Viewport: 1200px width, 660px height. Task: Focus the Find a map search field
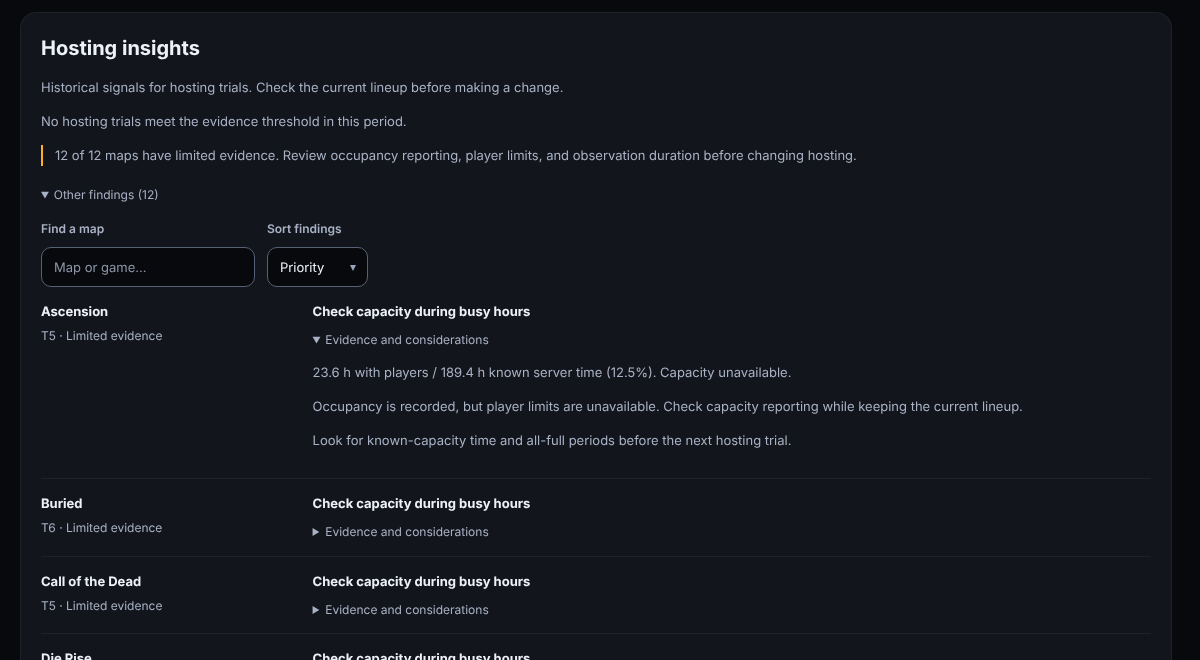(148, 267)
